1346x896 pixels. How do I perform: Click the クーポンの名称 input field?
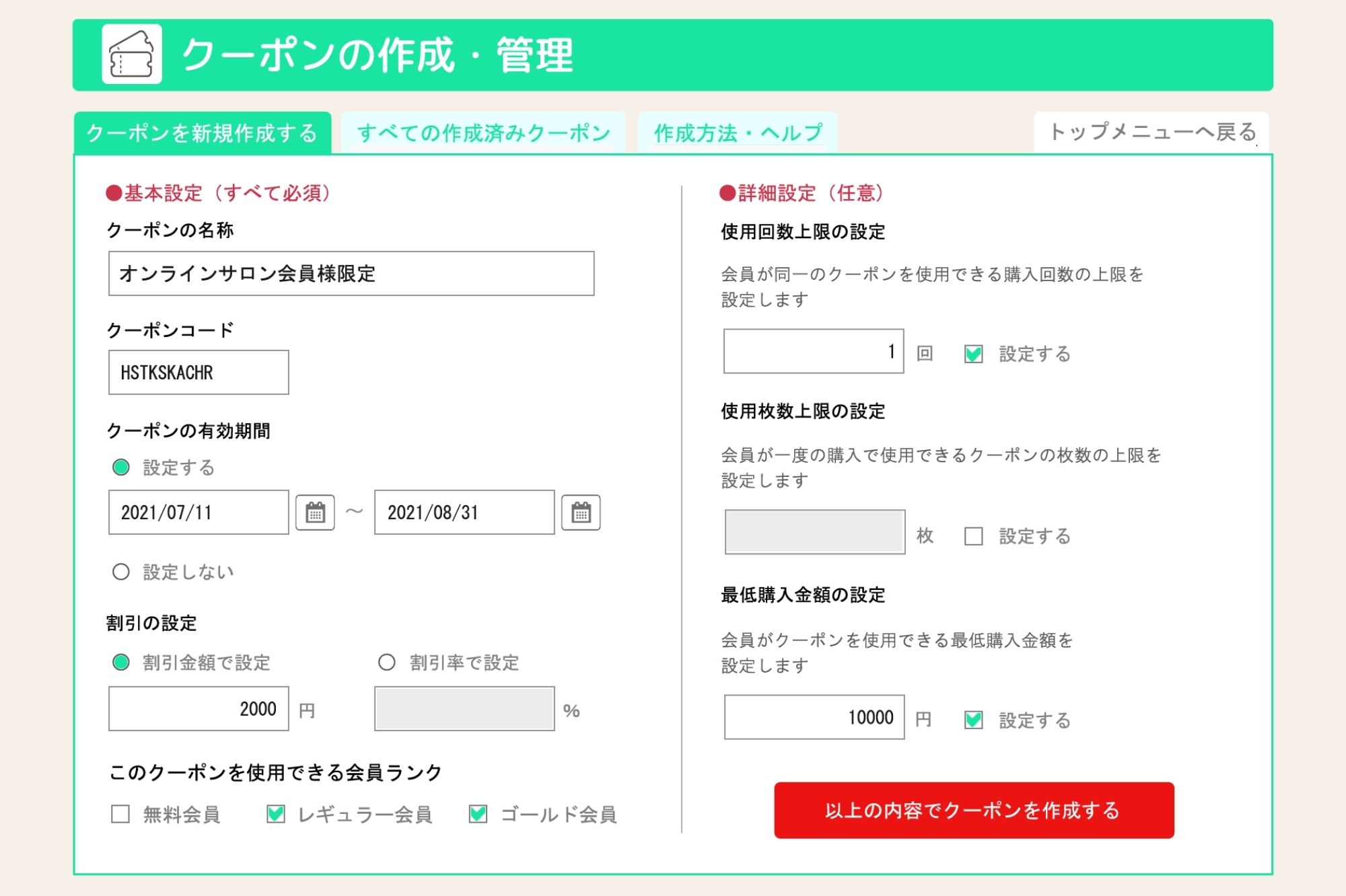coord(350,273)
